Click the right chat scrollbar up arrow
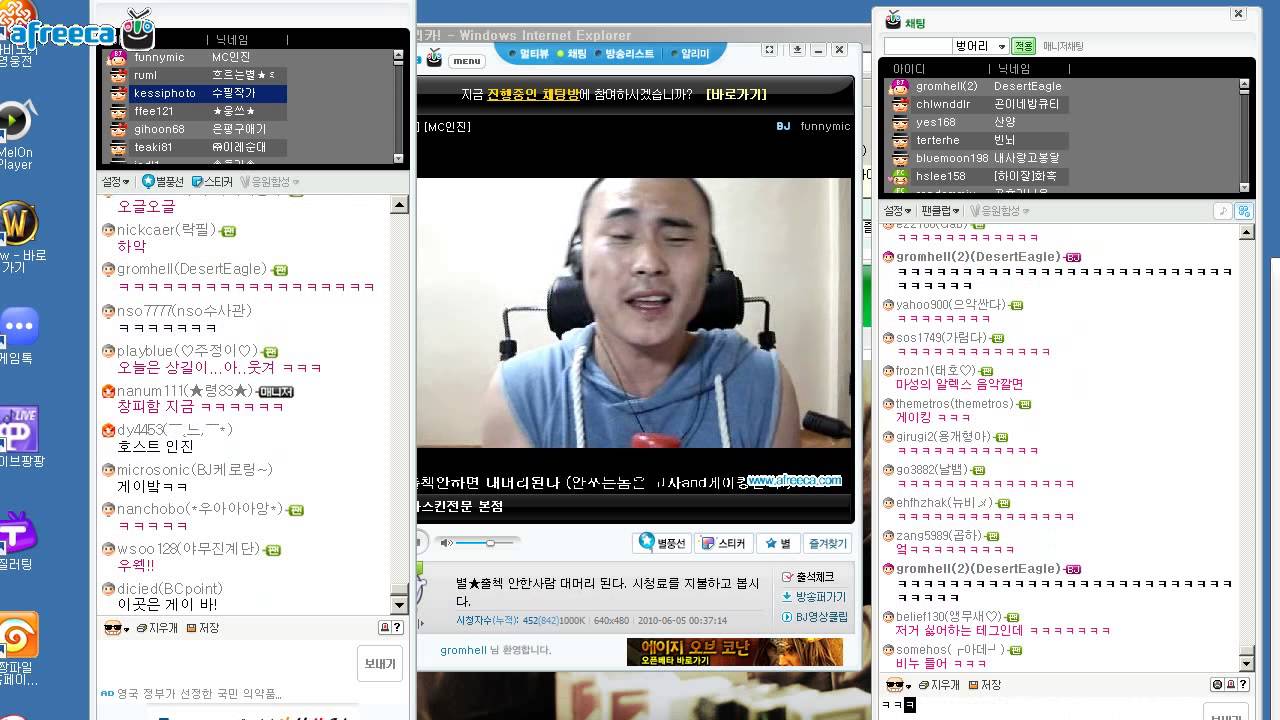 pyautogui.click(x=1246, y=232)
